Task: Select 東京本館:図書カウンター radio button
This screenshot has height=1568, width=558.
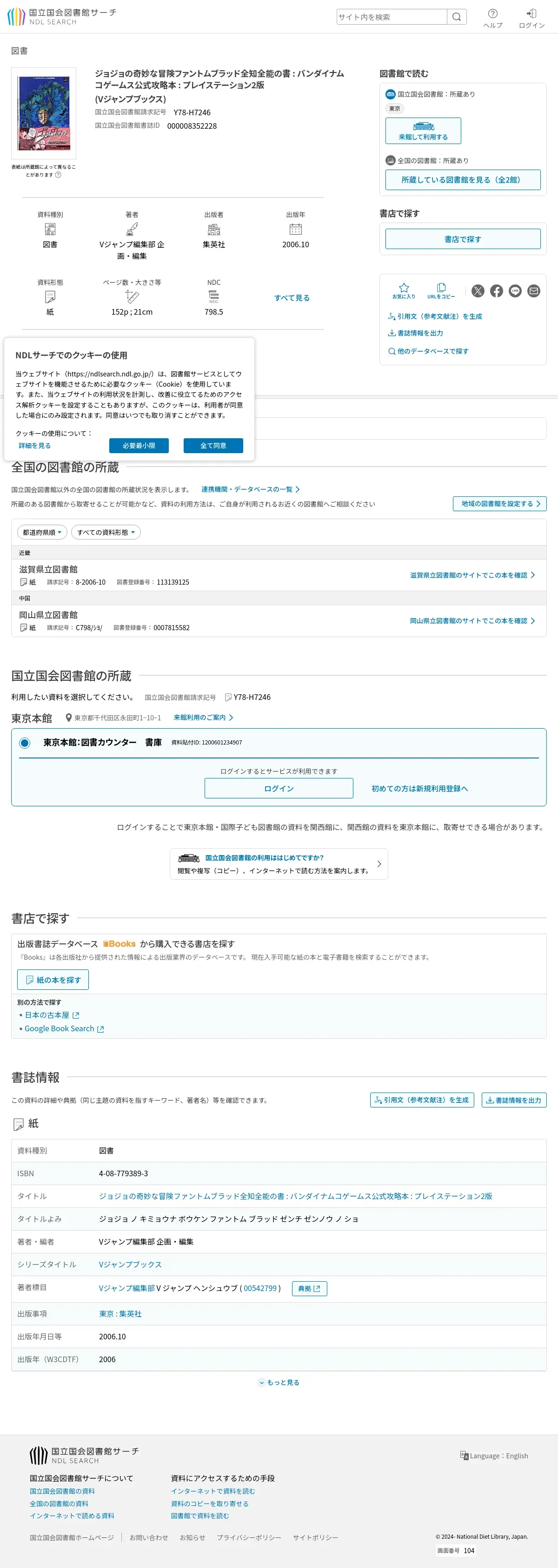Action: coord(24,743)
